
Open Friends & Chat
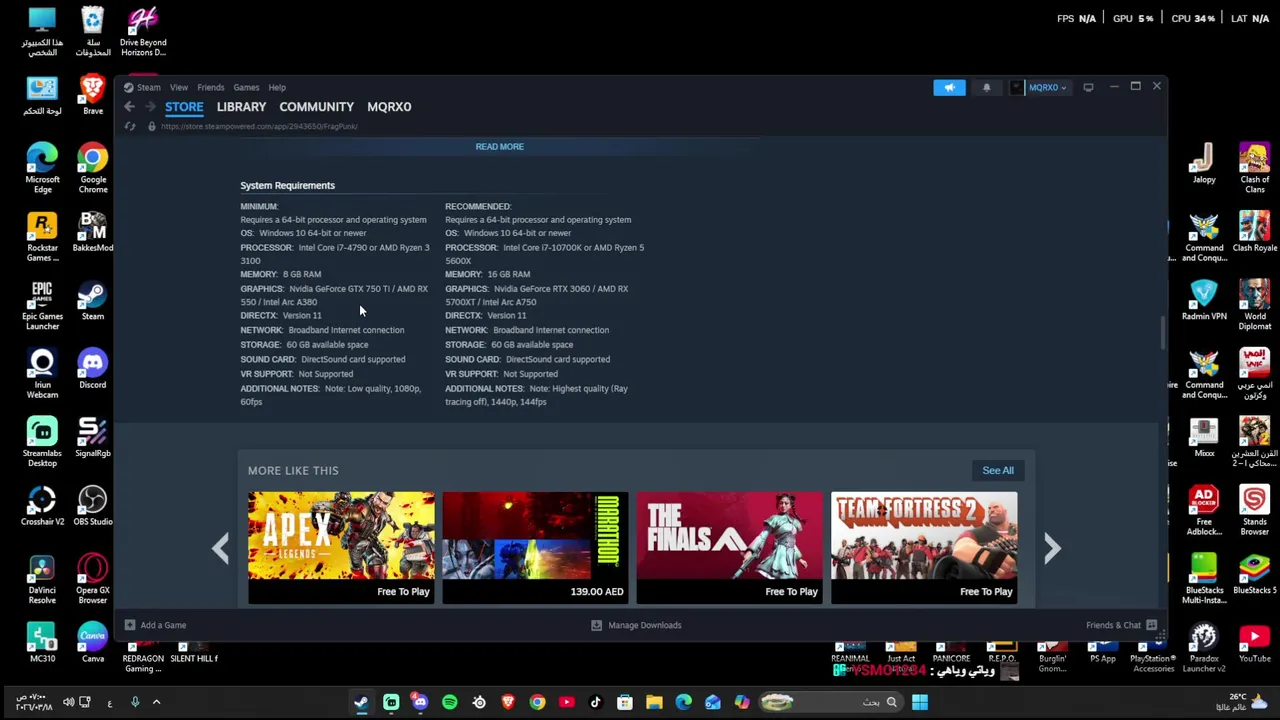pos(1121,625)
